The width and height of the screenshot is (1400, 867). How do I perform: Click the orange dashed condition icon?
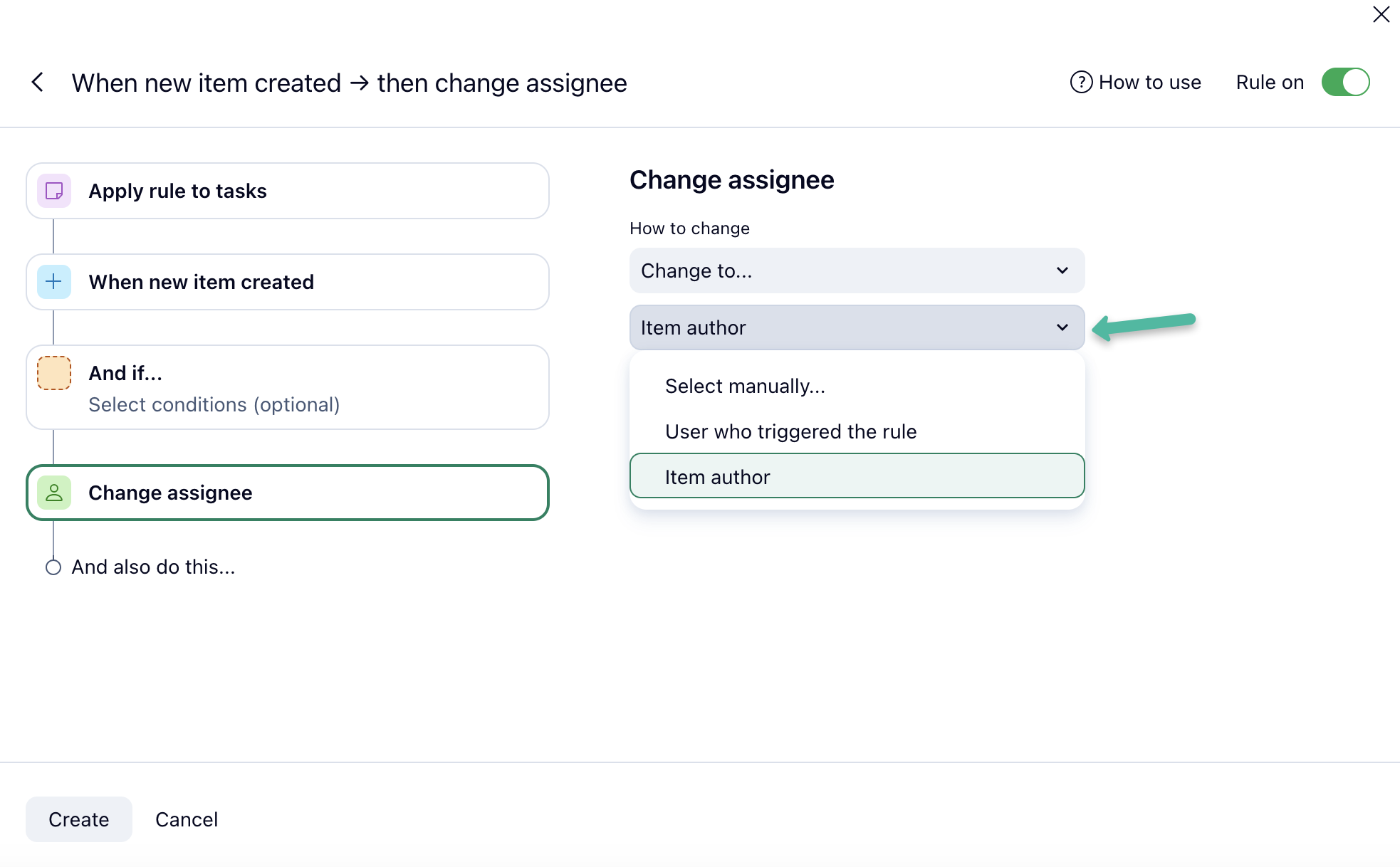[x=54, y=373]
